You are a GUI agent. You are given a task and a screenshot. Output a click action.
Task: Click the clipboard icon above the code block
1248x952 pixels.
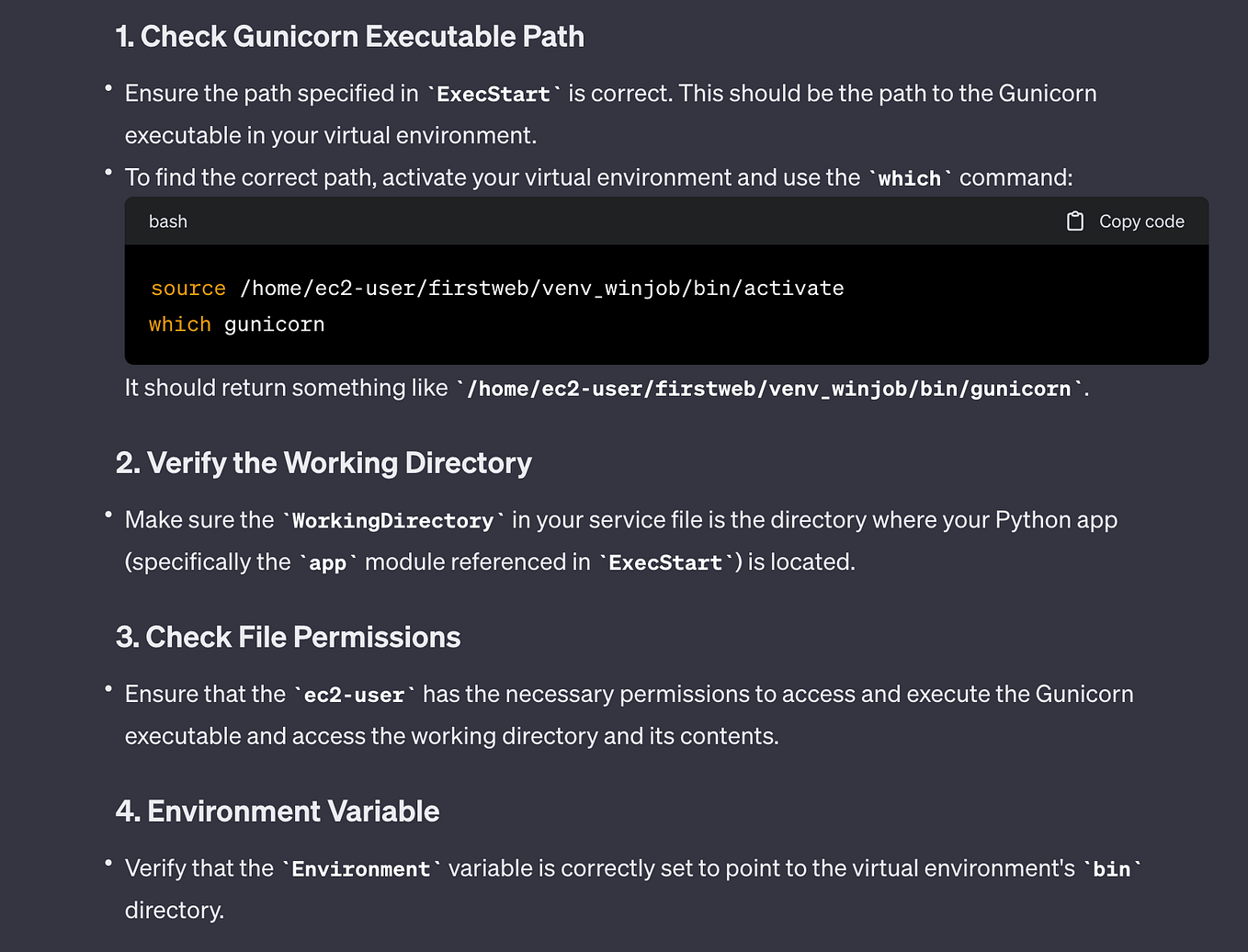1074,221
